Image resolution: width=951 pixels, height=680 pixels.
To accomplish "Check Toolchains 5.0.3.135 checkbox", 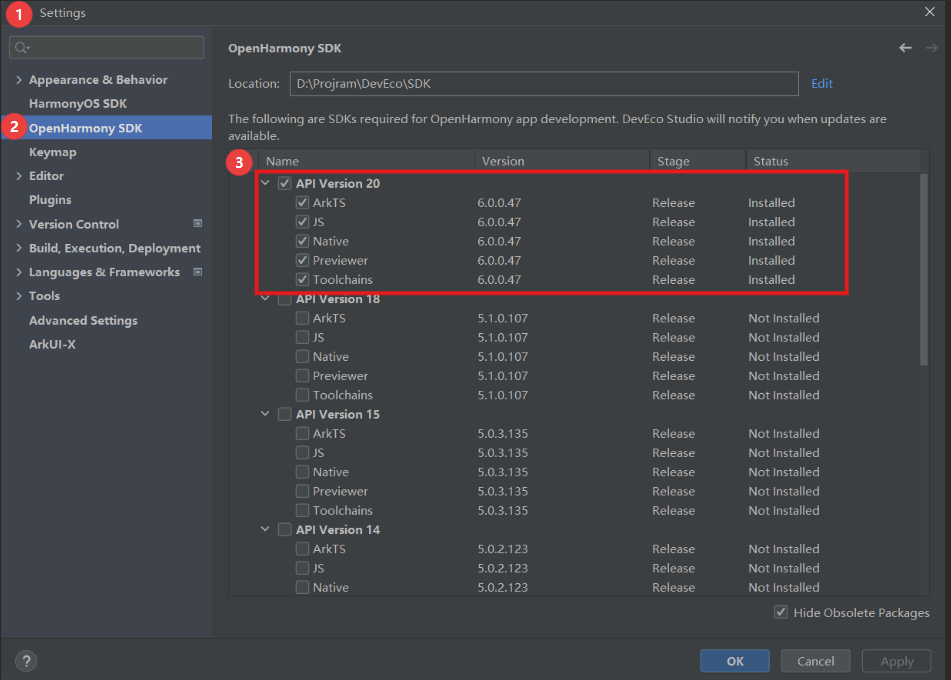I will click(x=302, y=511).
